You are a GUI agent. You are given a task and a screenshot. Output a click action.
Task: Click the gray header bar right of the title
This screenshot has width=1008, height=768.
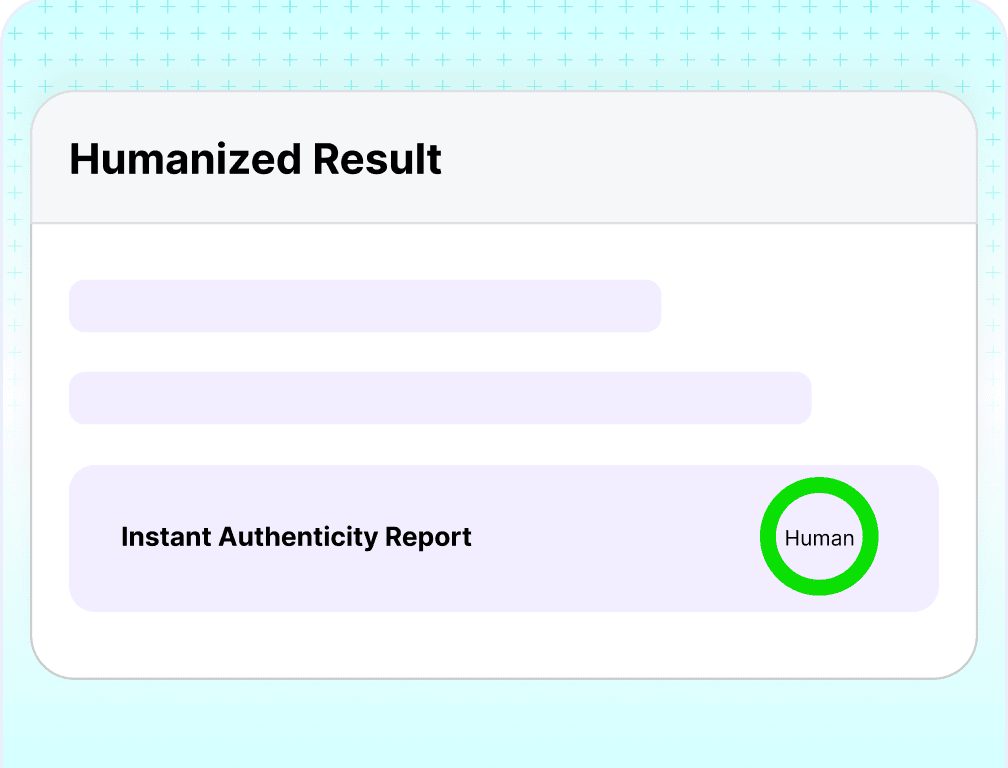pos(707,159)
